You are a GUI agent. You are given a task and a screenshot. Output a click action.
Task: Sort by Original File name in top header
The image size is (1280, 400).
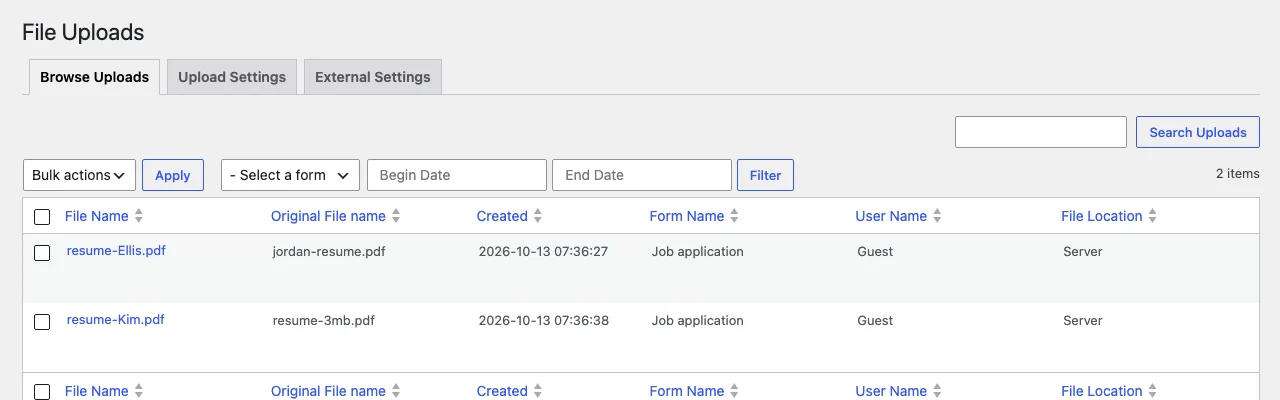[328, 216]
